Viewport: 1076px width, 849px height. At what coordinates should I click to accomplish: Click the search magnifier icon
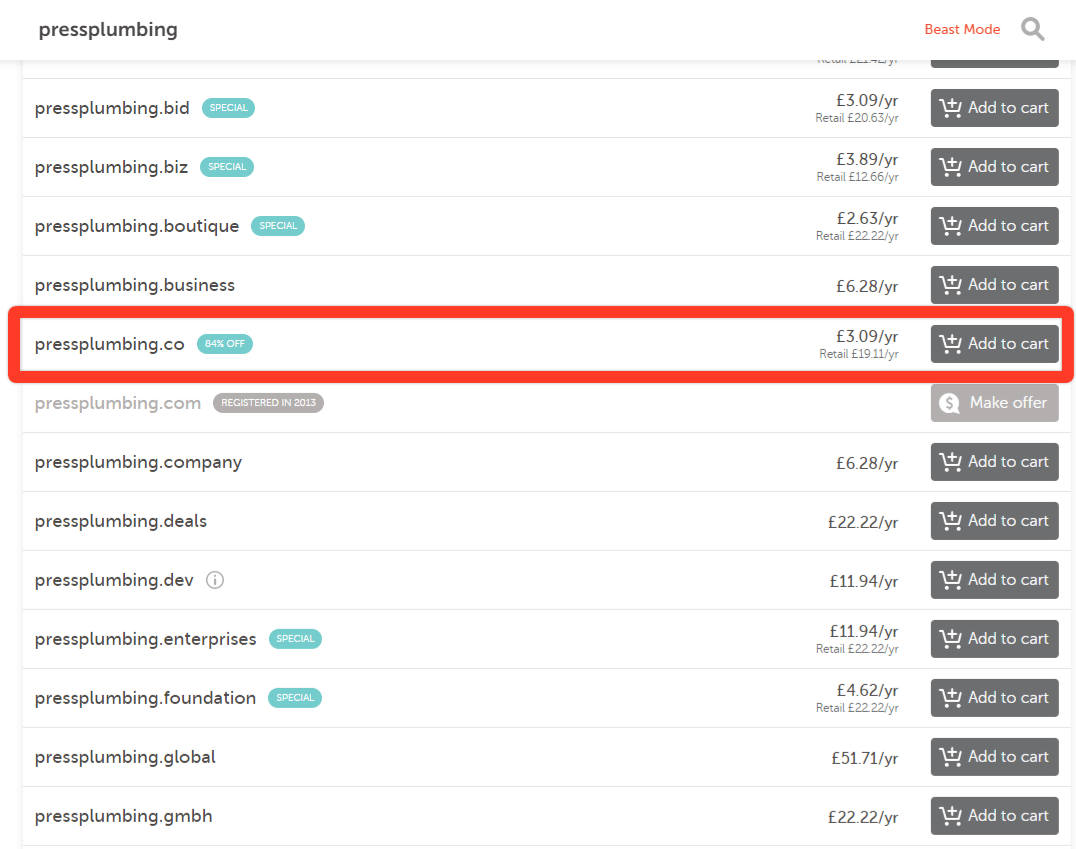coord(1032,30)
